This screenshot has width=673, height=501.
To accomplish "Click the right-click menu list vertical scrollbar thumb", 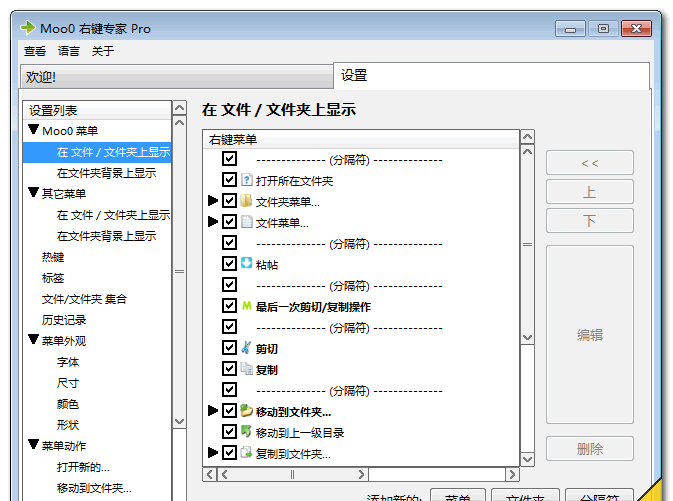I will pyautogui.click(x=527, y=244).
